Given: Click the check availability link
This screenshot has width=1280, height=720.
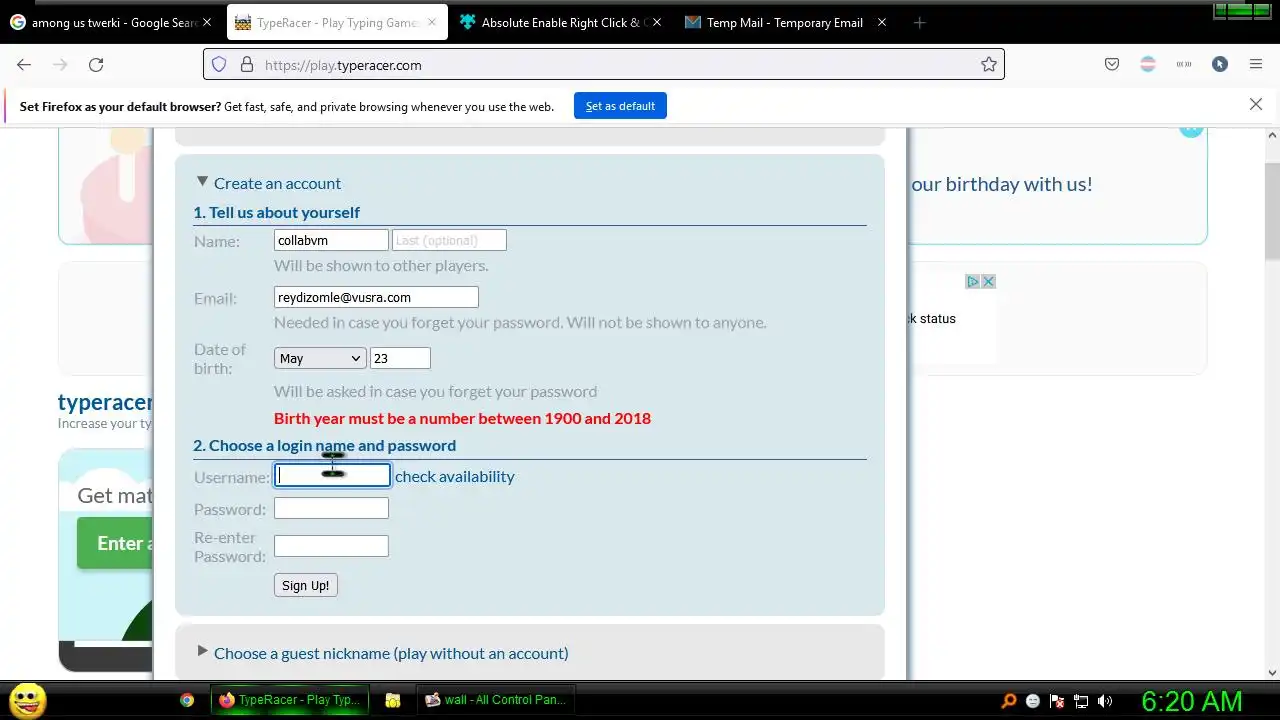Looking at the screenshot, I should click(455, 476).
